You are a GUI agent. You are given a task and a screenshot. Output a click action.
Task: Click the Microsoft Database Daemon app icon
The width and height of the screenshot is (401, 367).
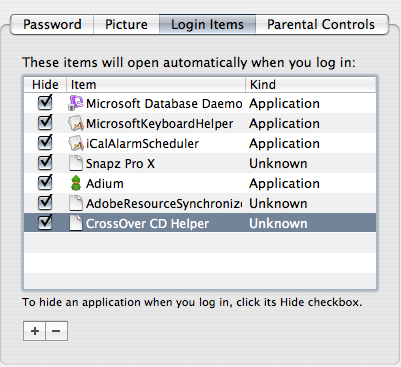point(76,103)
